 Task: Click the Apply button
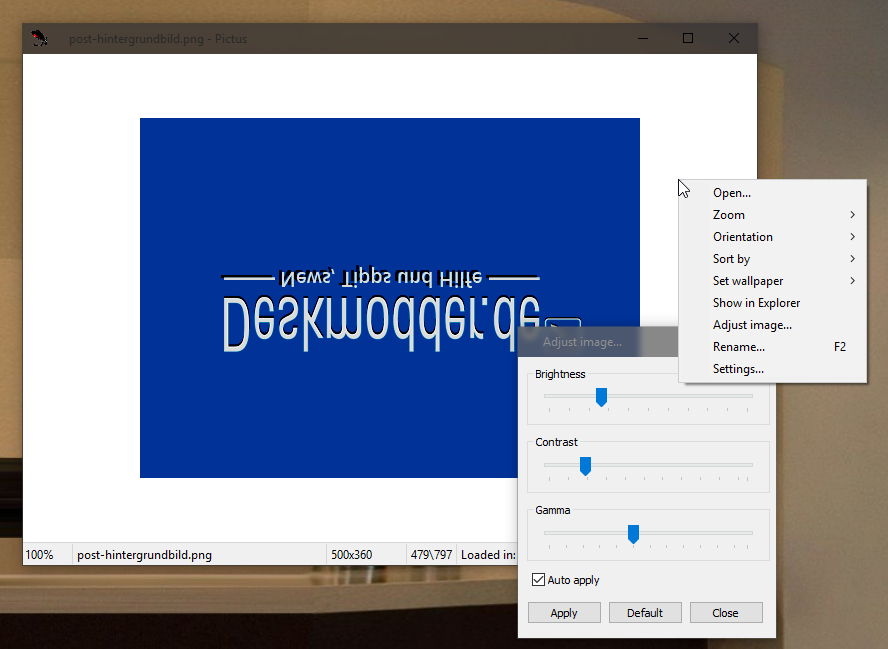pyautogui.click(x=564, y=613)
